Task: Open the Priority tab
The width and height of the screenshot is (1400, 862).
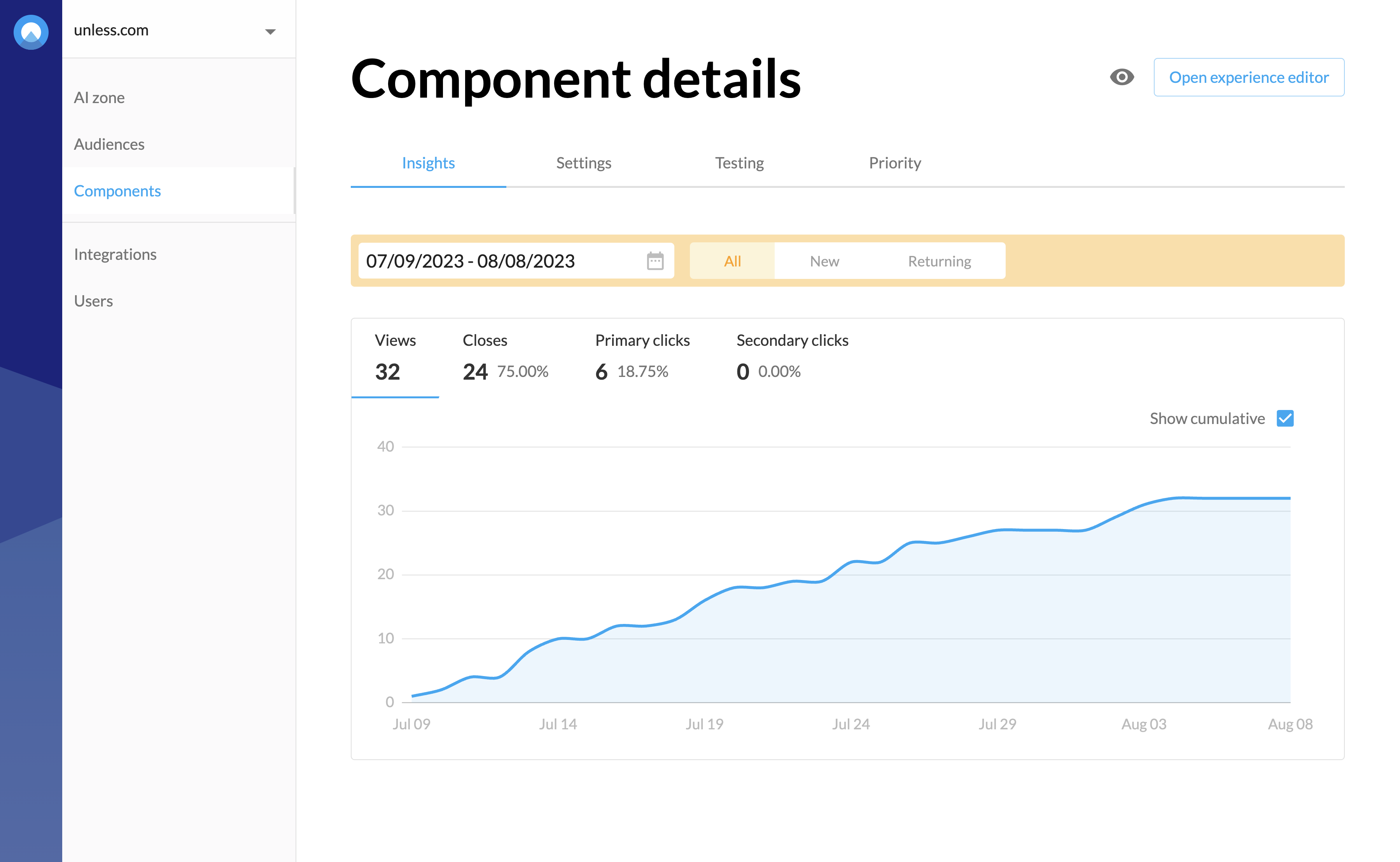Action: tap(894, 163)
